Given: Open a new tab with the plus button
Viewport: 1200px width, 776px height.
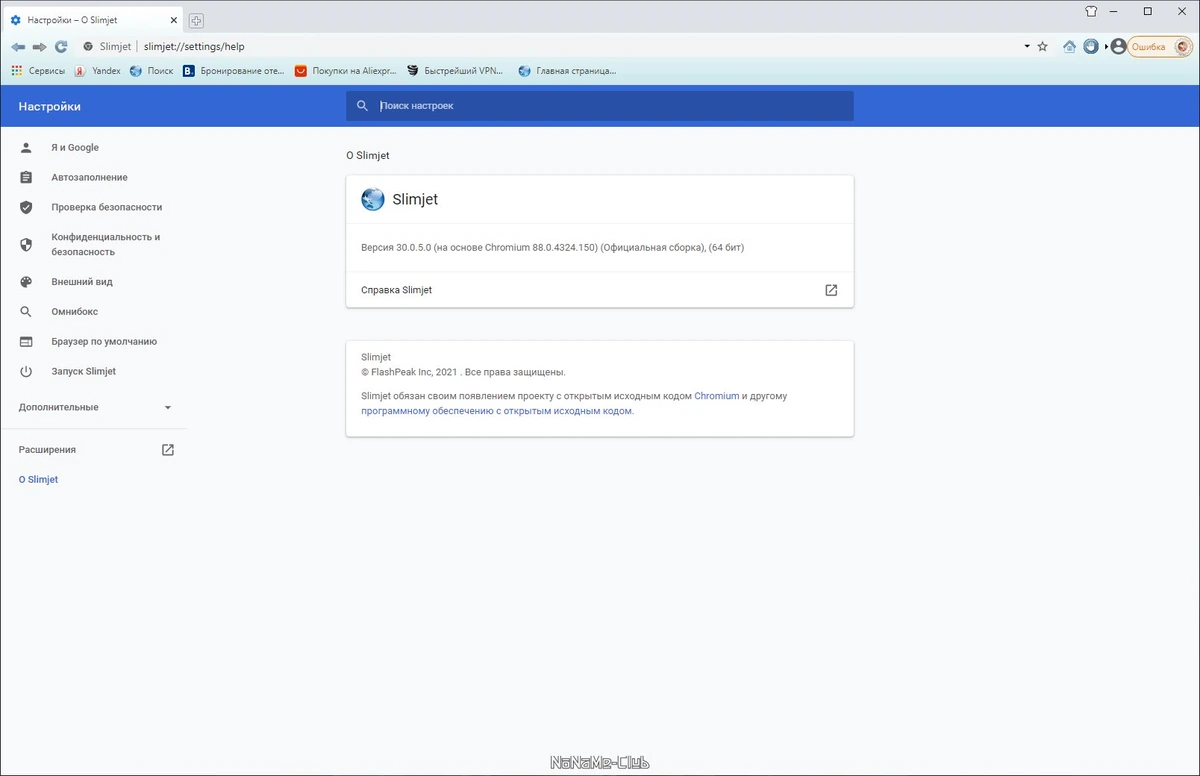Looking at the screenshot, I should (196, 20).
